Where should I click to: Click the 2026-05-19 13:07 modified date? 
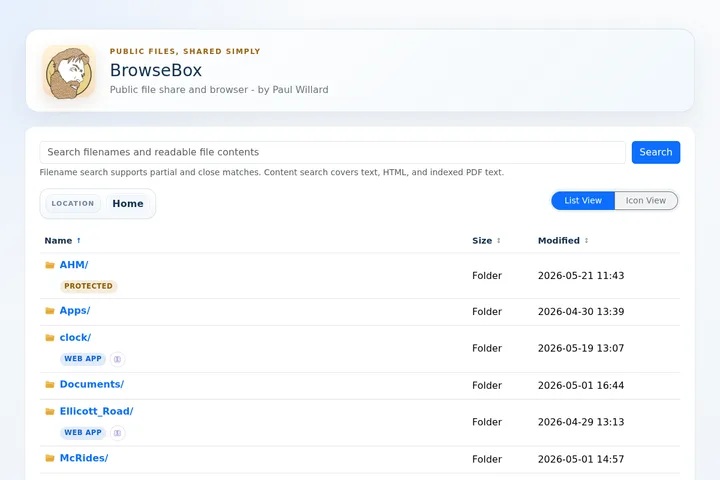click(x=581, y=348)
